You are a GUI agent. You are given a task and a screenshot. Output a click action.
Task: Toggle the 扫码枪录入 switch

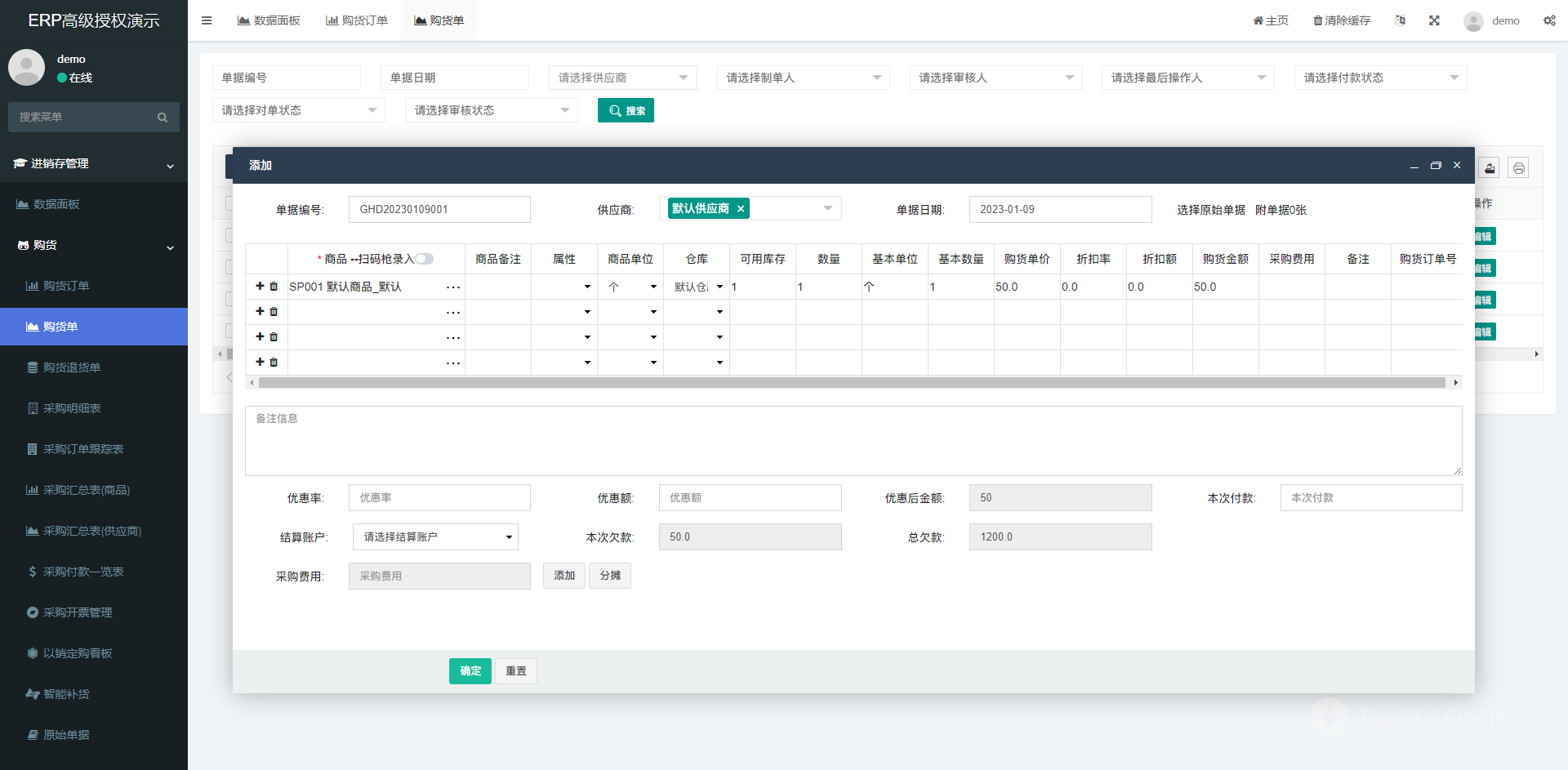coord(424,259)
